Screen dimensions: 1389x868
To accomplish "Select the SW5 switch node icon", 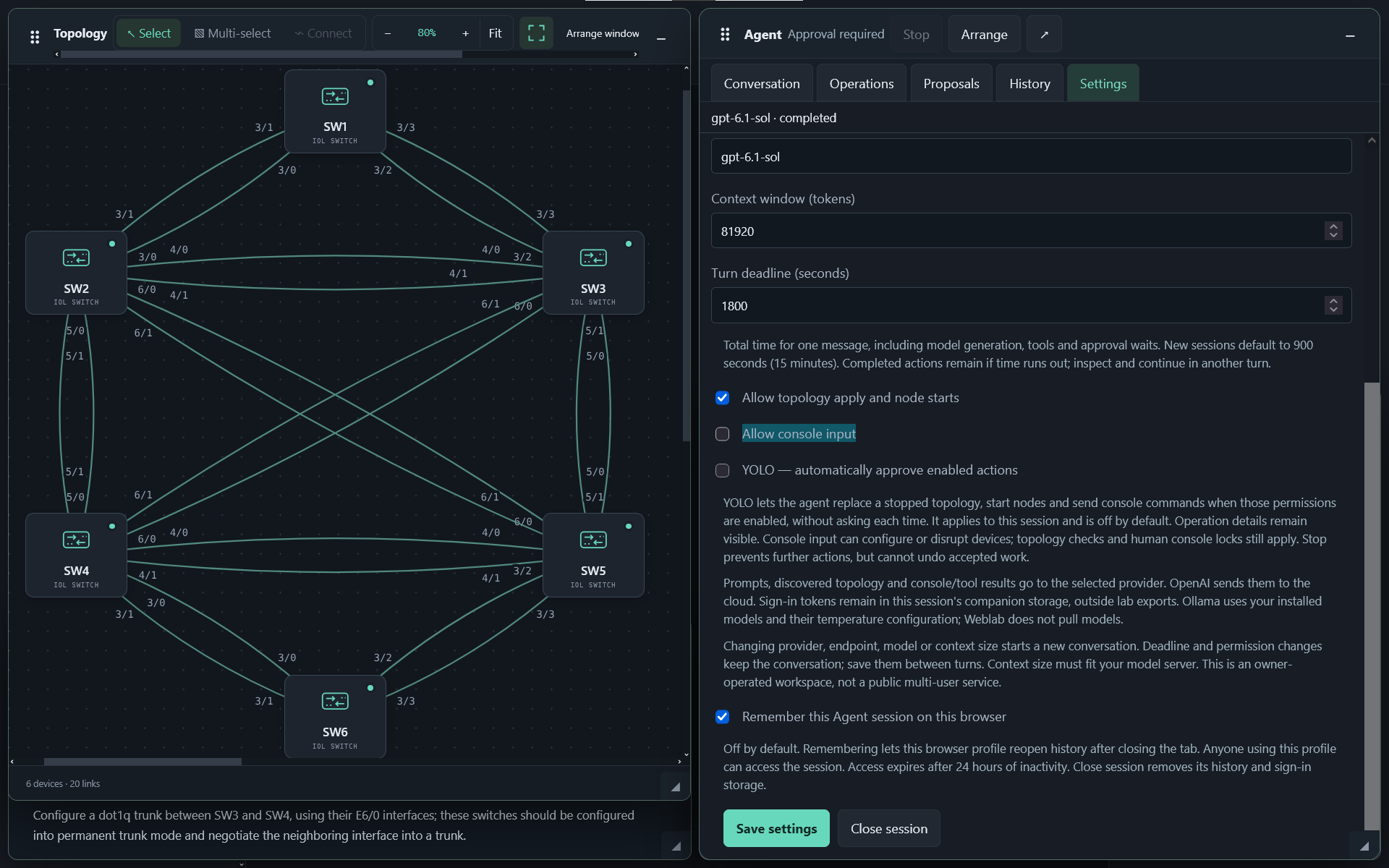I will point(593,540).
